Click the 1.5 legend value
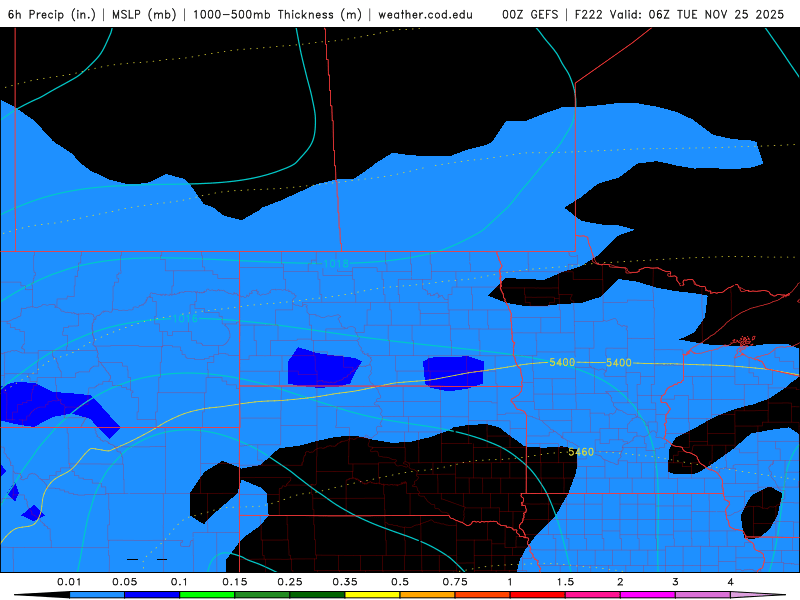The width and height of the screenshot is (800, 600). click(565, 582)
